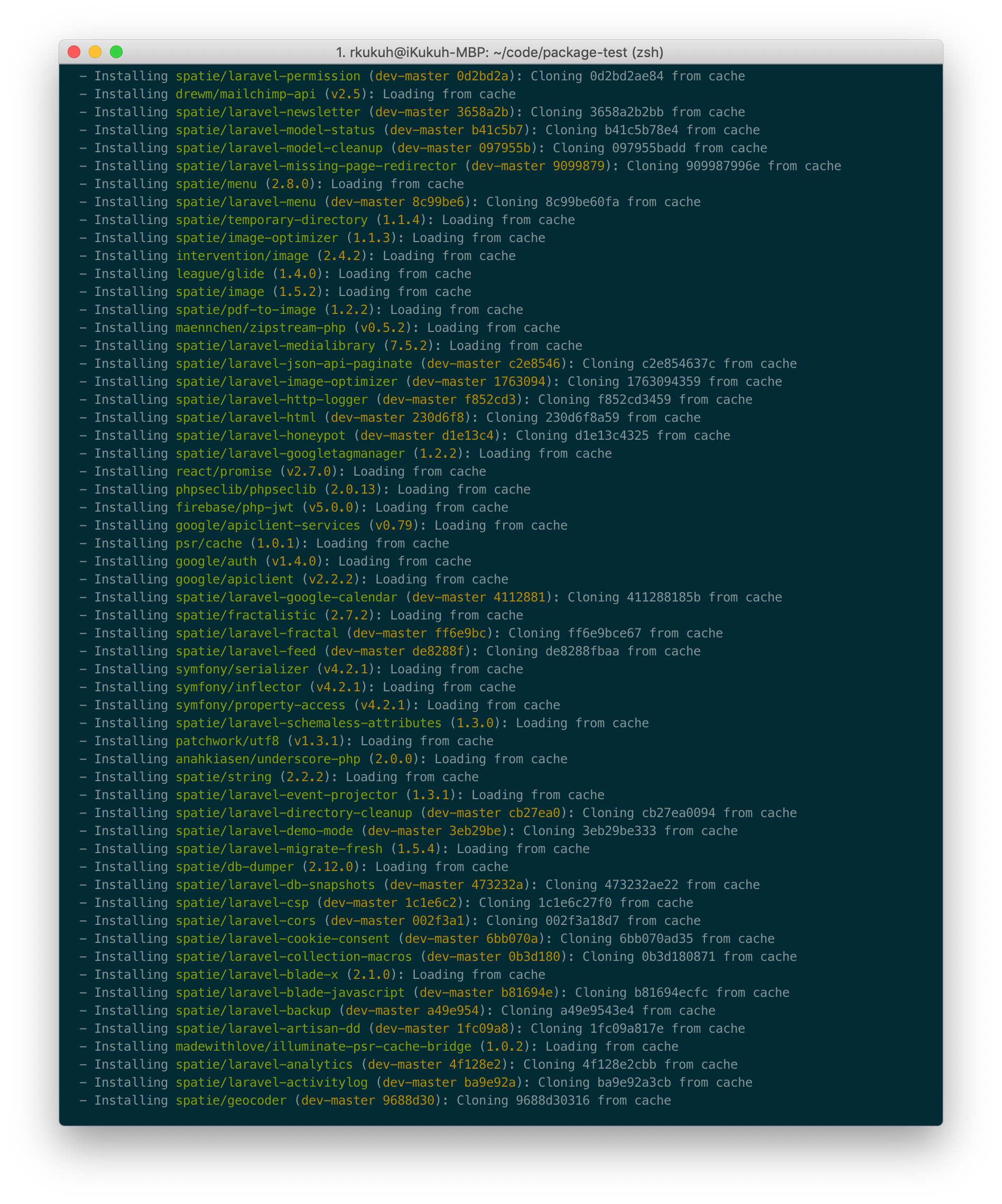The image size is (1002, 1204).
Task: Click 'symfony/inflector' text
Action: pos(238,687)
